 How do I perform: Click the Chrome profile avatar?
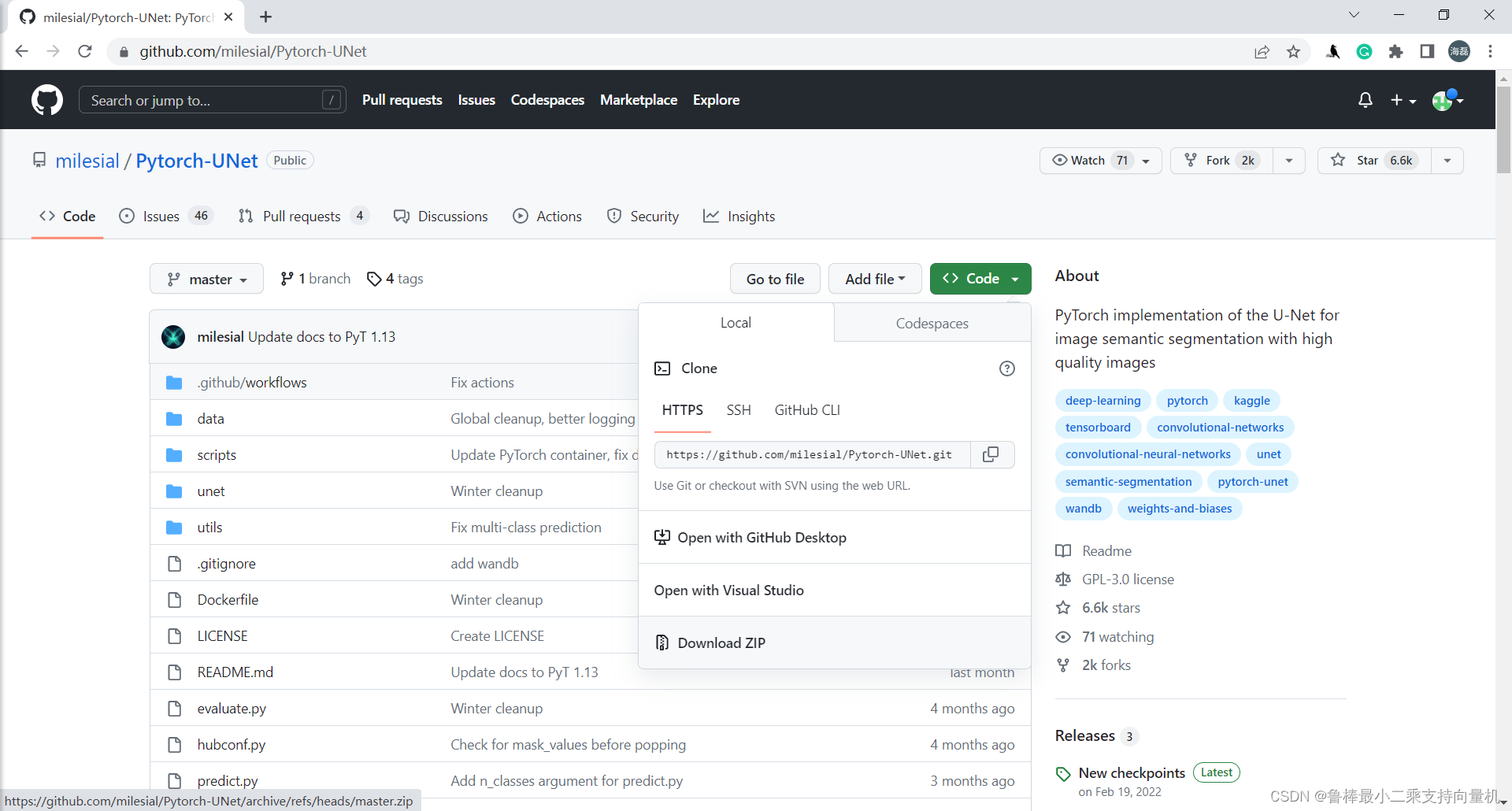1459,51
